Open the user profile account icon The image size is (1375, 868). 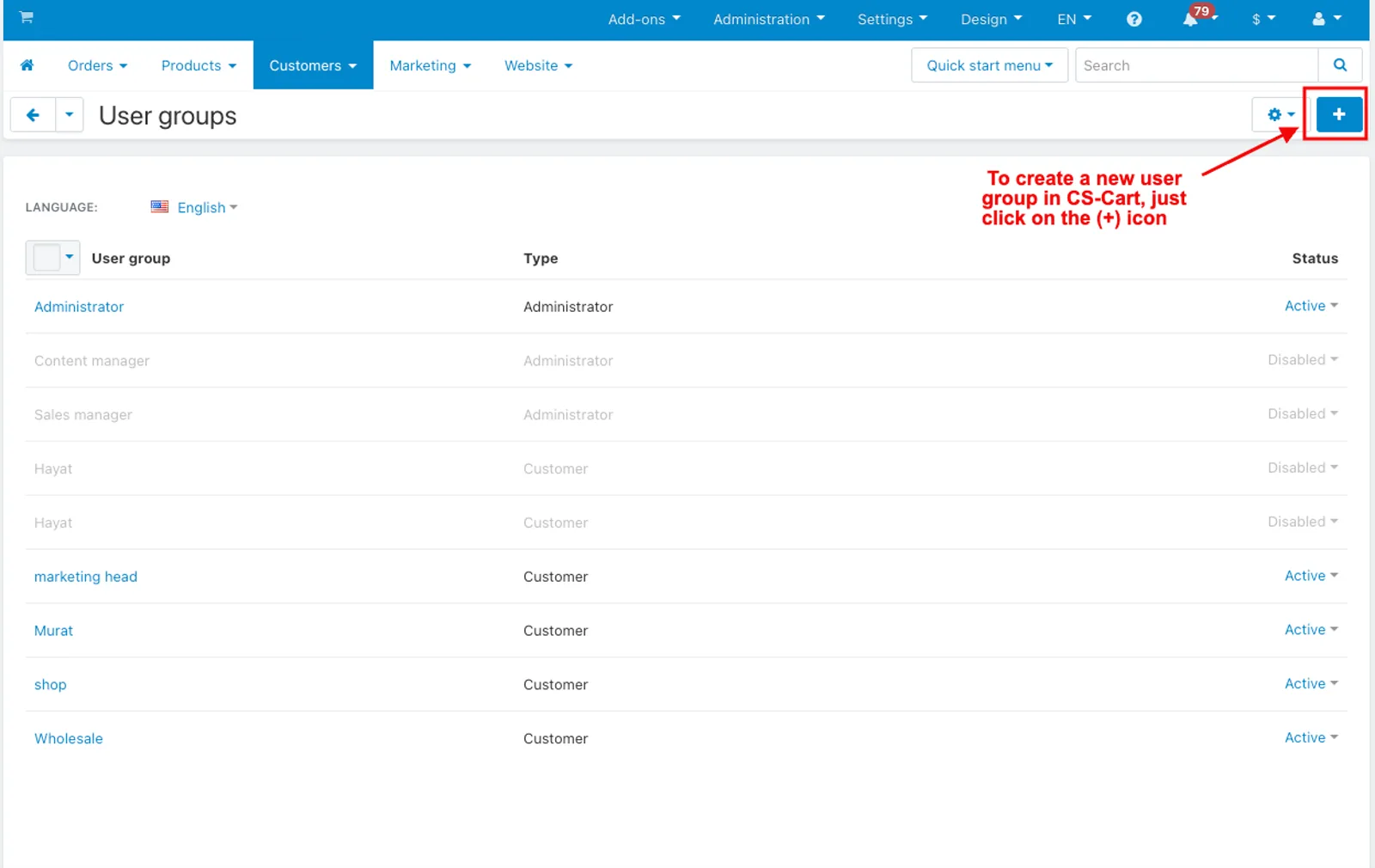point(1326,19)
